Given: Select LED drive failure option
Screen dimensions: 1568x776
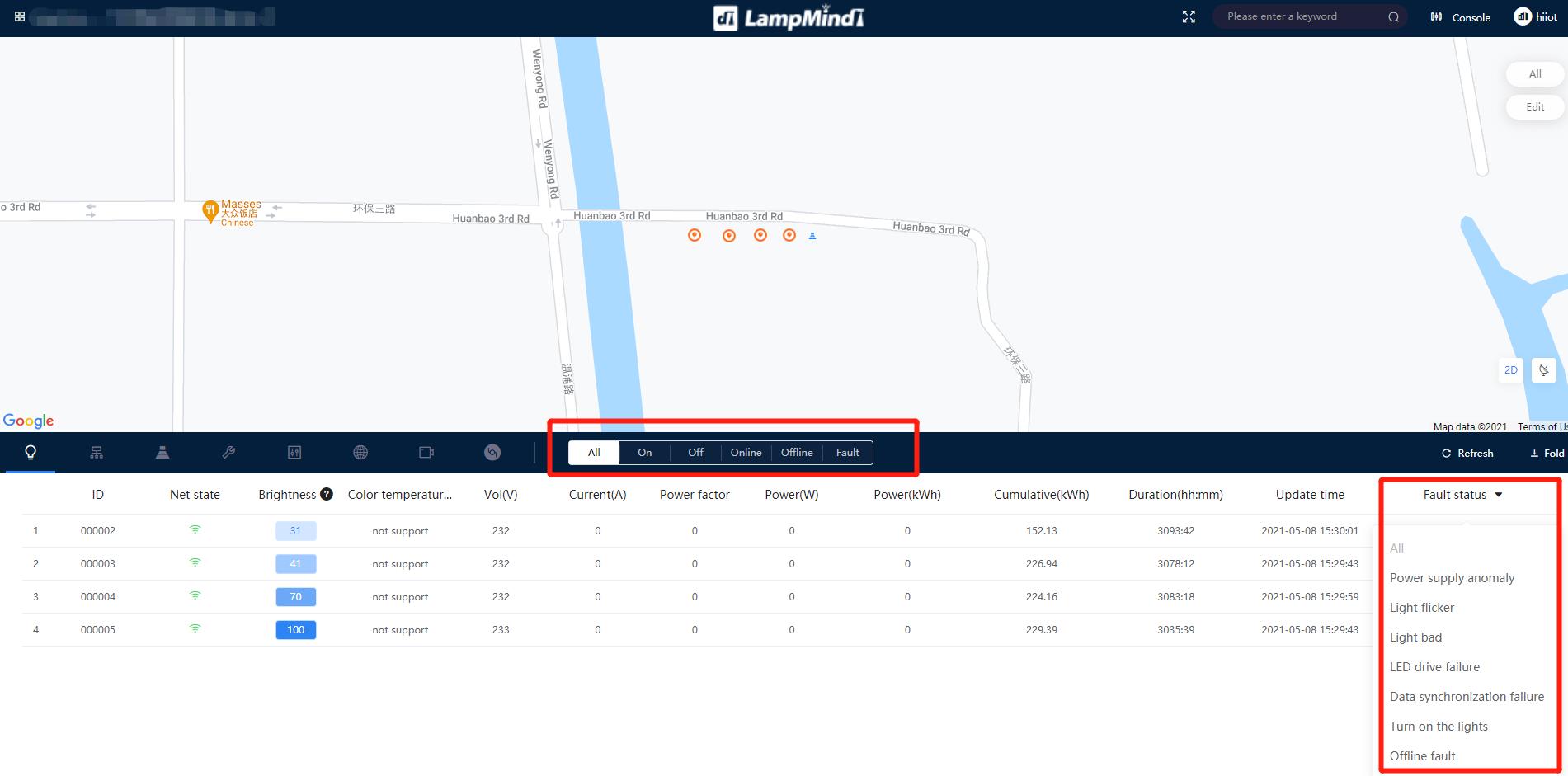Looking at the screenshot, I should (1434, 667).
